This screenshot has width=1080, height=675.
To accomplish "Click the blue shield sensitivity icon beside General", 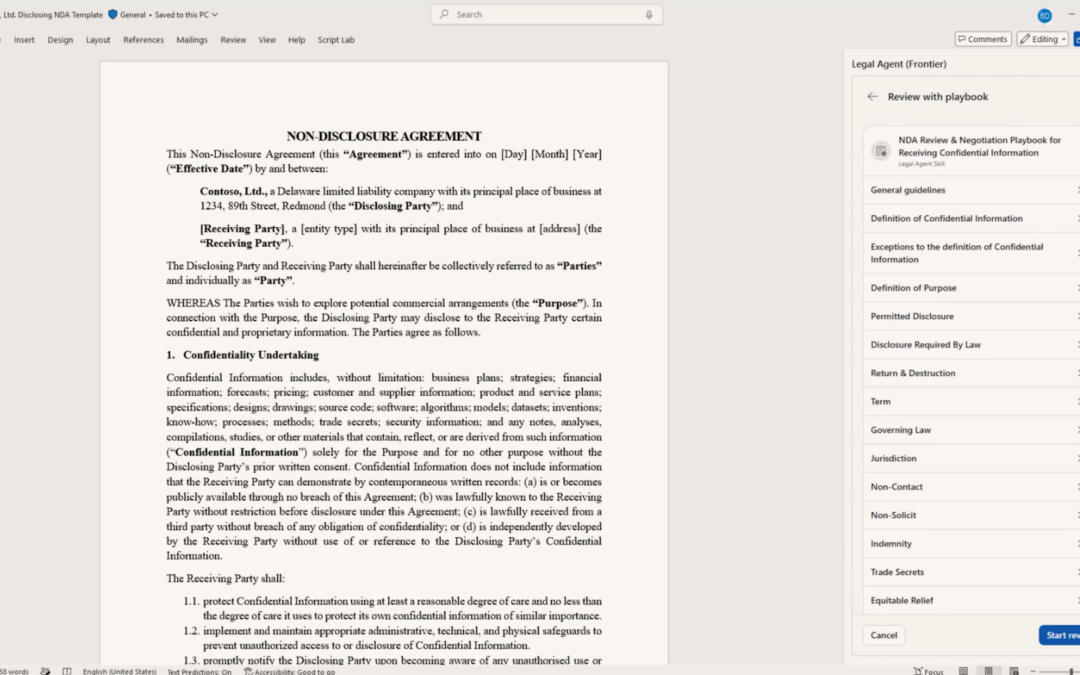I will pos(113,14).
